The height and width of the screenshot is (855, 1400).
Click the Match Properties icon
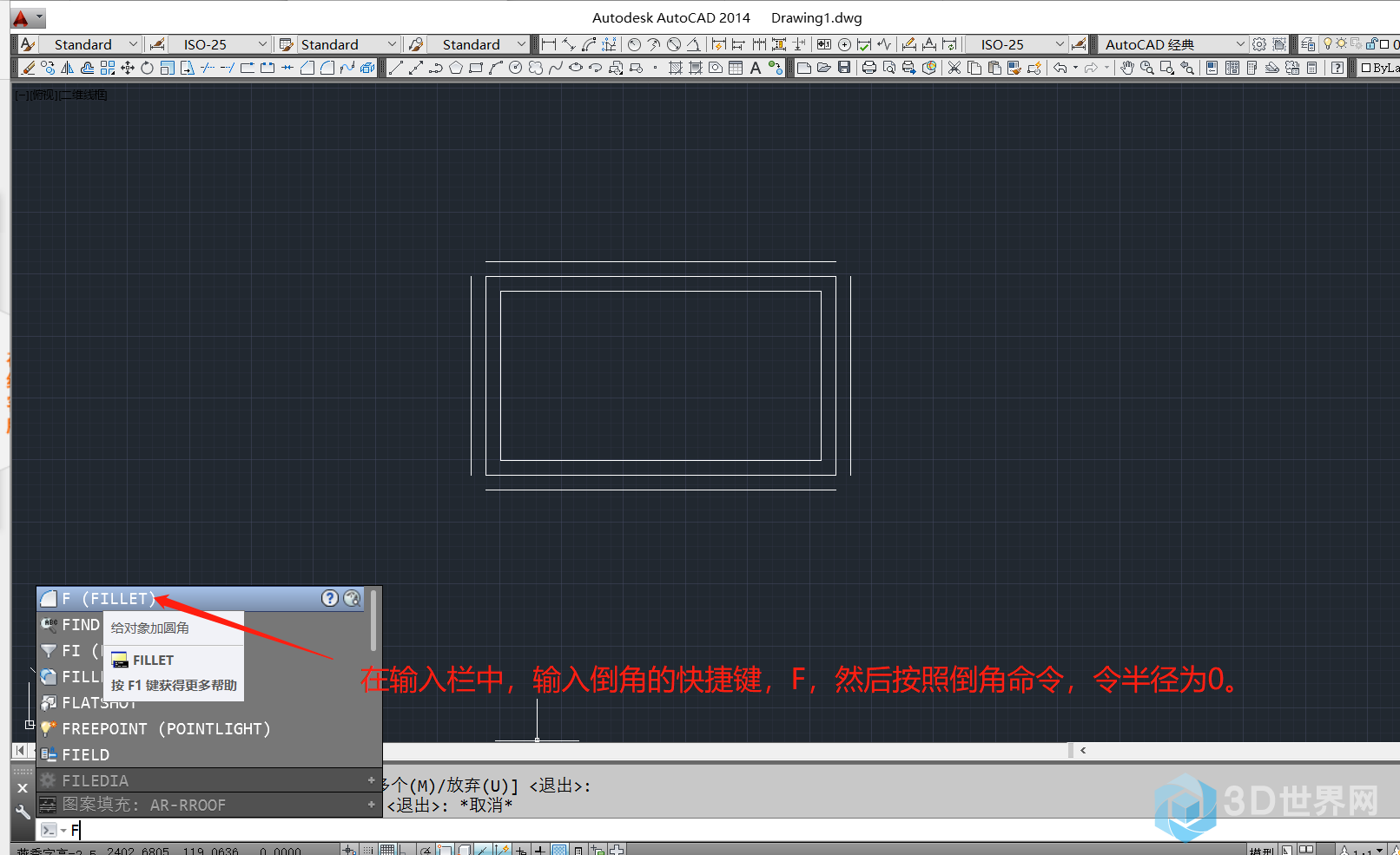pos(1014,68)
